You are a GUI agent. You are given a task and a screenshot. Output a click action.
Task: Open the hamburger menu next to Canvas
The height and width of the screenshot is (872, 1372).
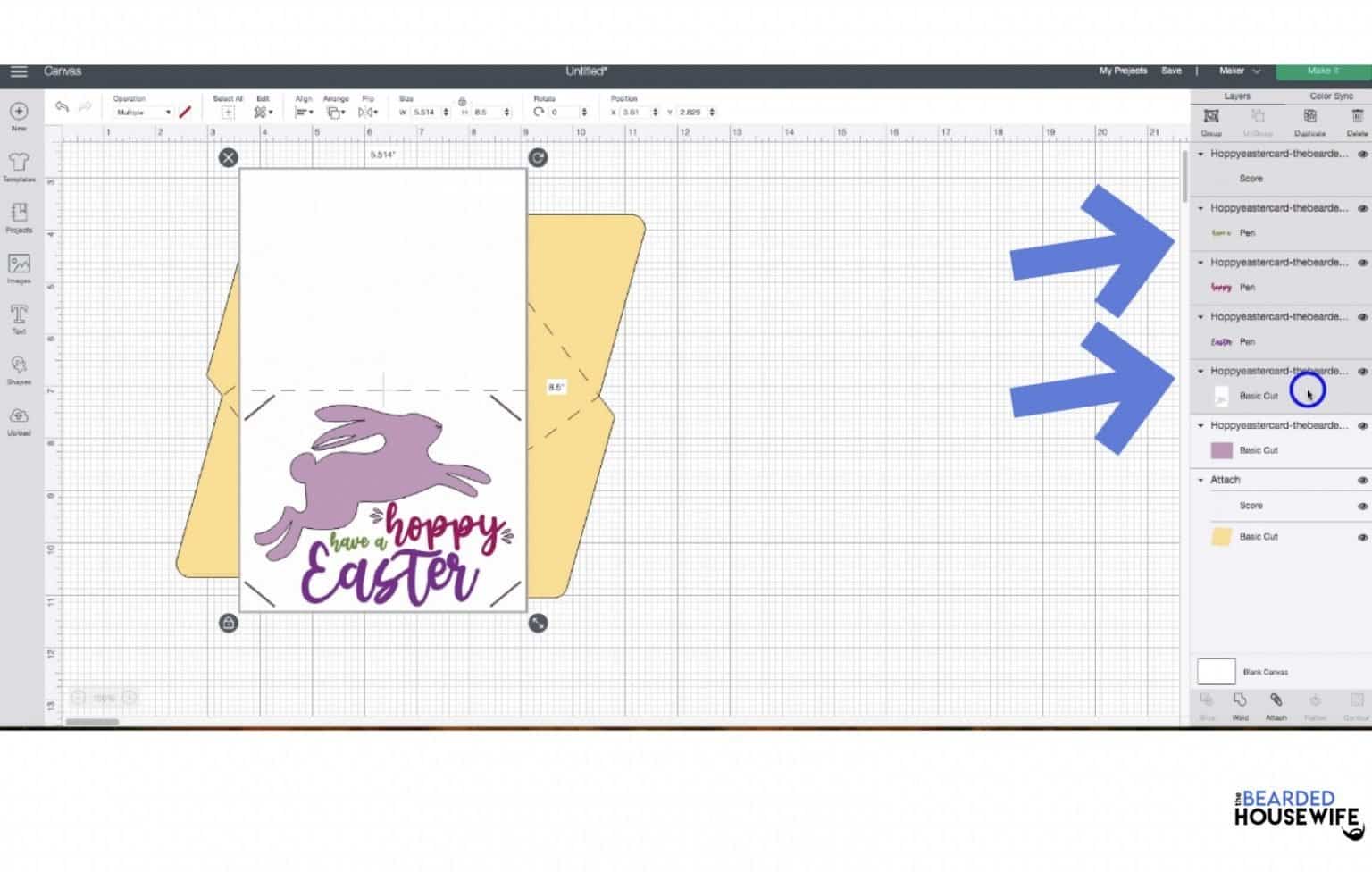tap(19, 71)
